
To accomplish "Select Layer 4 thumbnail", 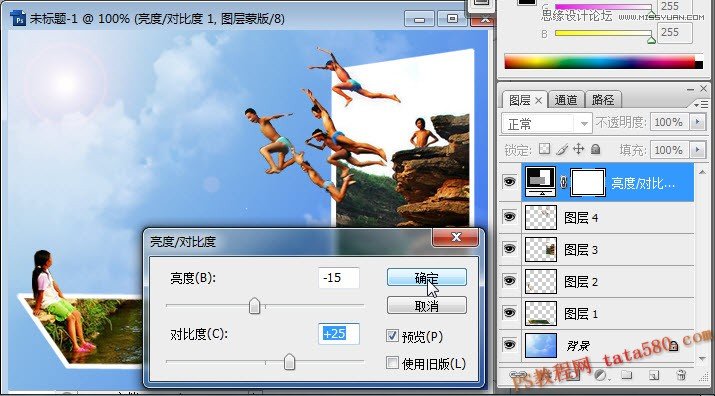I will tap(541, 217).
